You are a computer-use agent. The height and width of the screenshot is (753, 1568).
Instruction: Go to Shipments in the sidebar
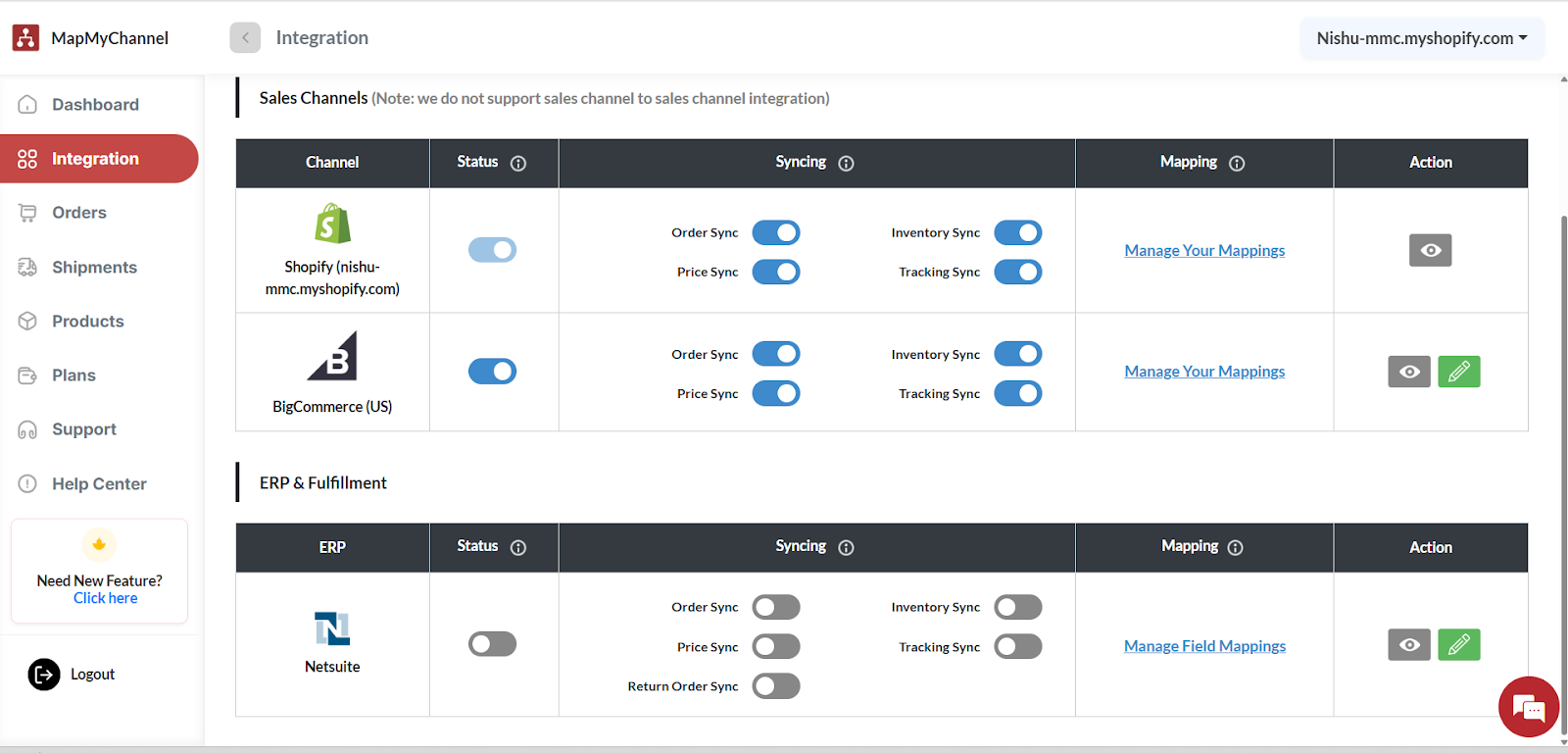pyautogui.click(x=94, y=268)
